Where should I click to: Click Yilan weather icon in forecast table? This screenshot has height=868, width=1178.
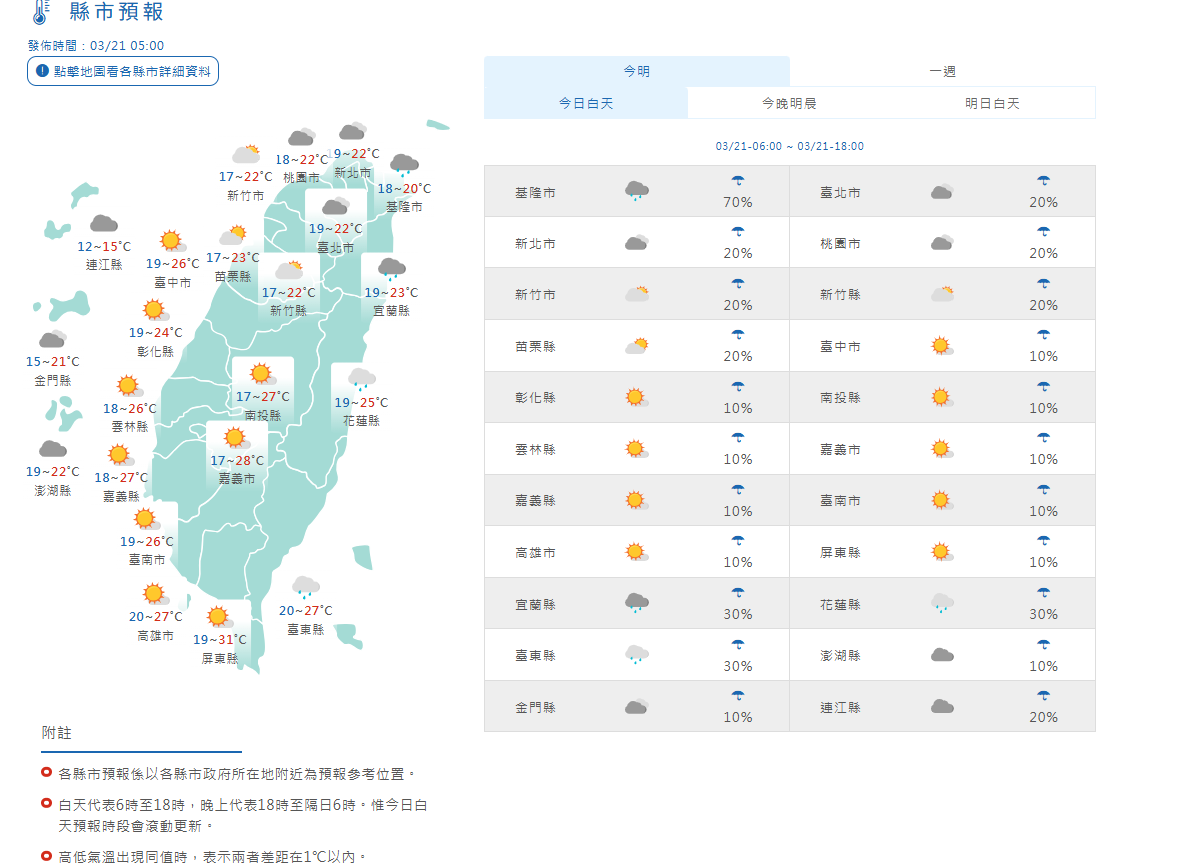pos(636,603)
